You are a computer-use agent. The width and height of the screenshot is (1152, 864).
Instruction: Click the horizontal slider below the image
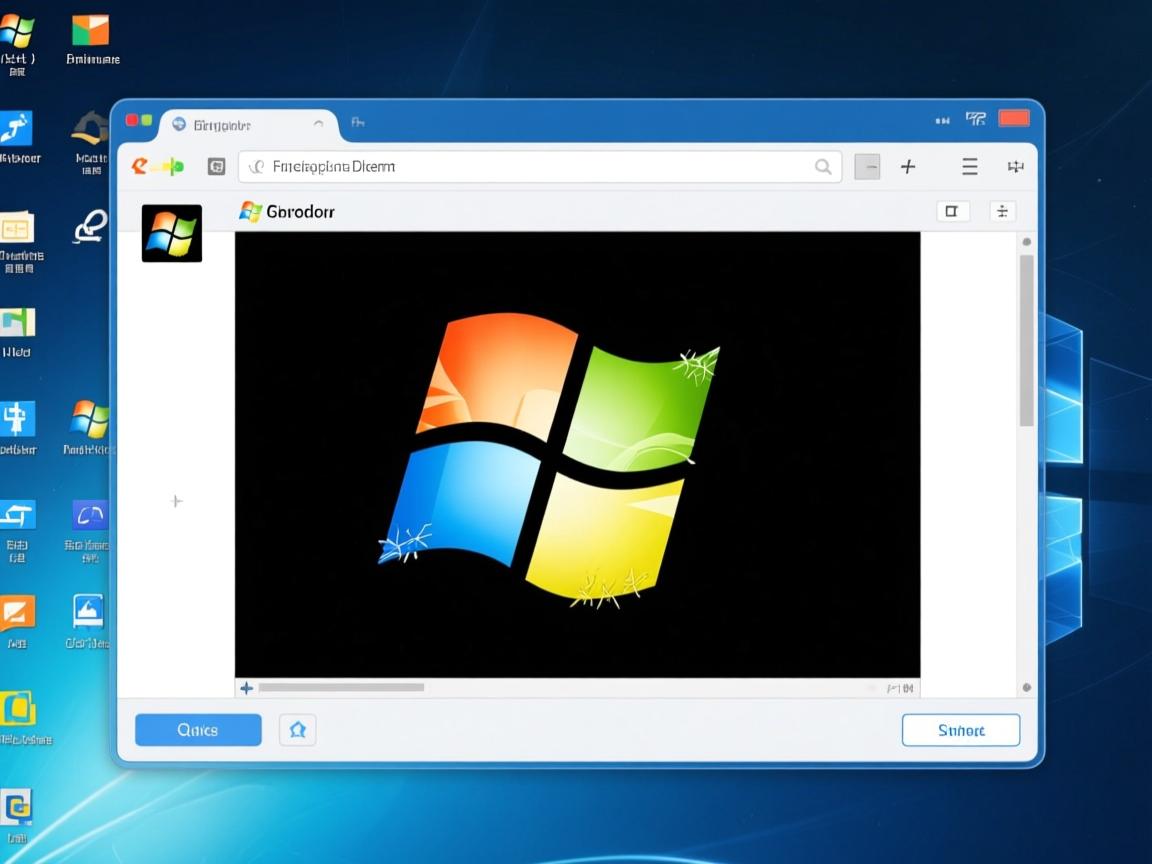tap(341, 688)
